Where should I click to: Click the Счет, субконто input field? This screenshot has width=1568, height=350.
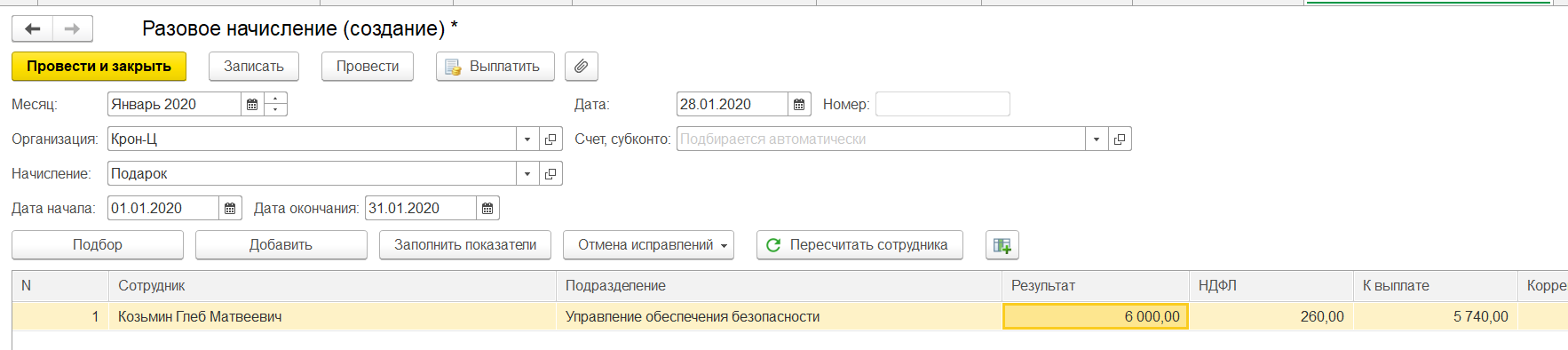pyautogui.click(x=881, y=139)
